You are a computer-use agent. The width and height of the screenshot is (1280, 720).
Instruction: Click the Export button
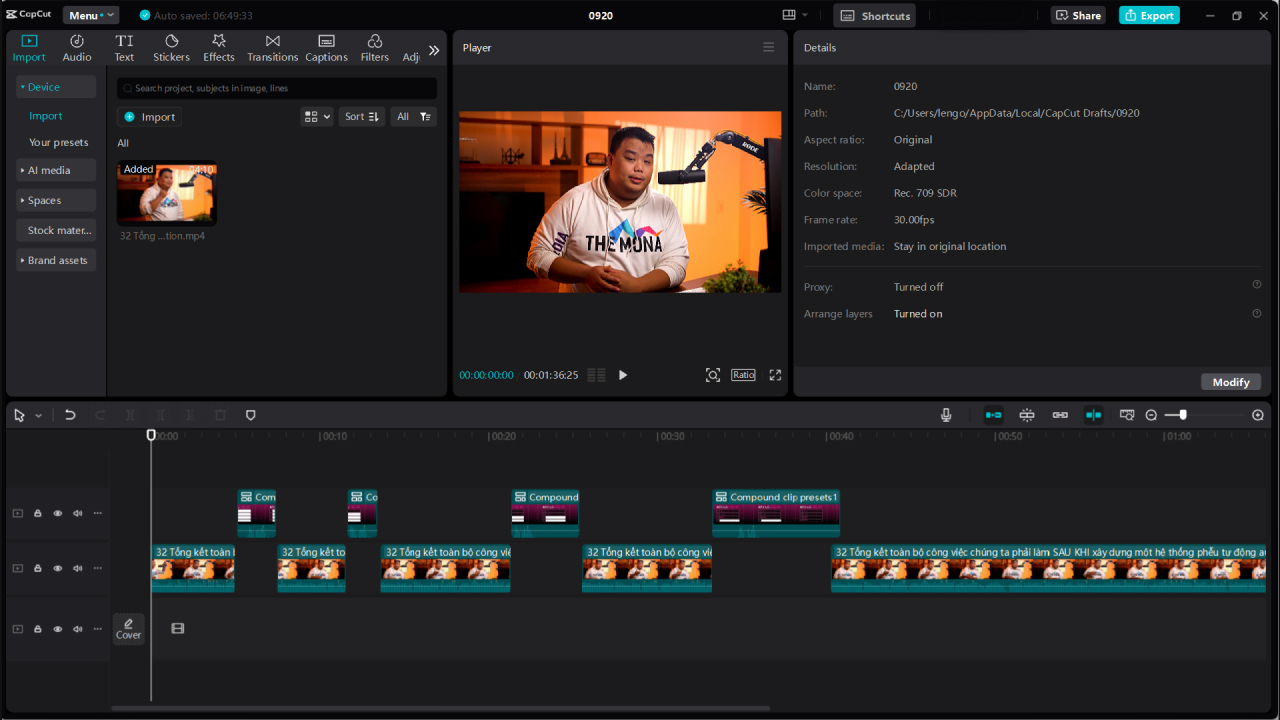(x=1149, y=15)
